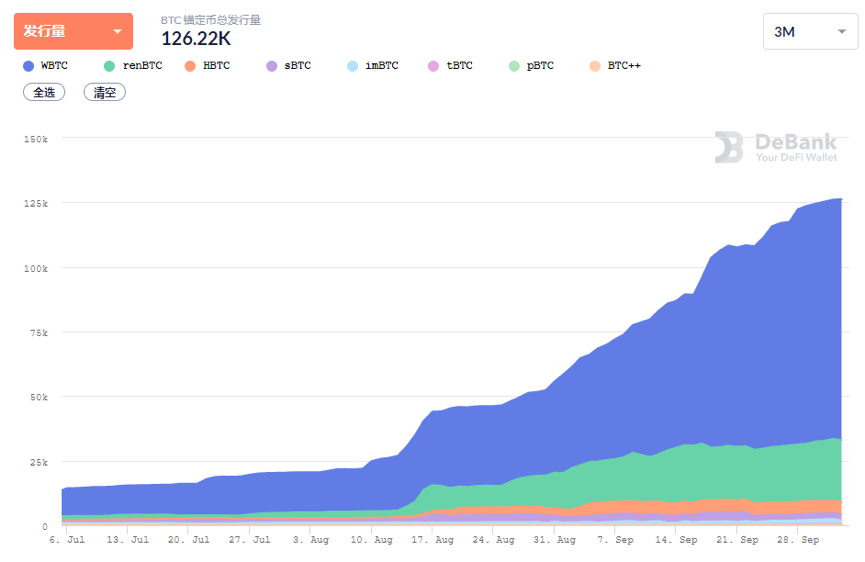
Task: Click the DeBank logo watermark
Action: pos(775,147)
